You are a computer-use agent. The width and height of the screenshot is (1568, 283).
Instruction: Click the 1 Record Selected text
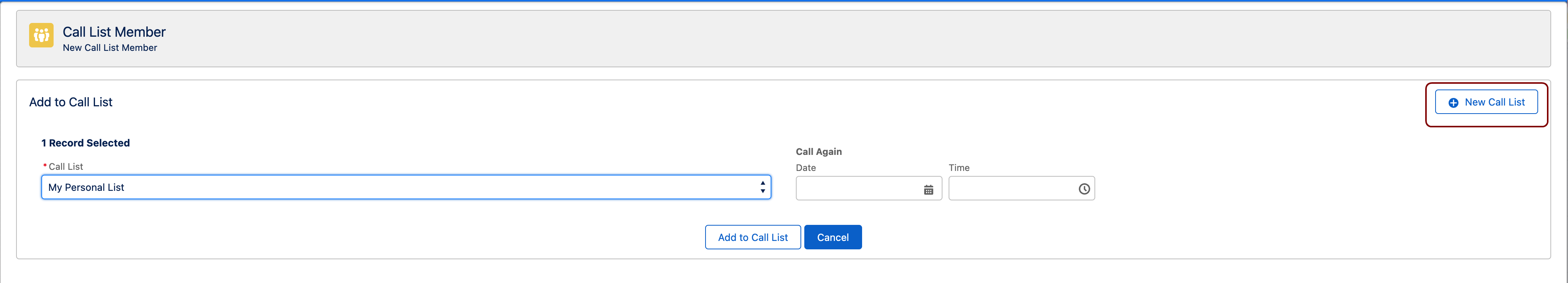click(x=85, y=143)
